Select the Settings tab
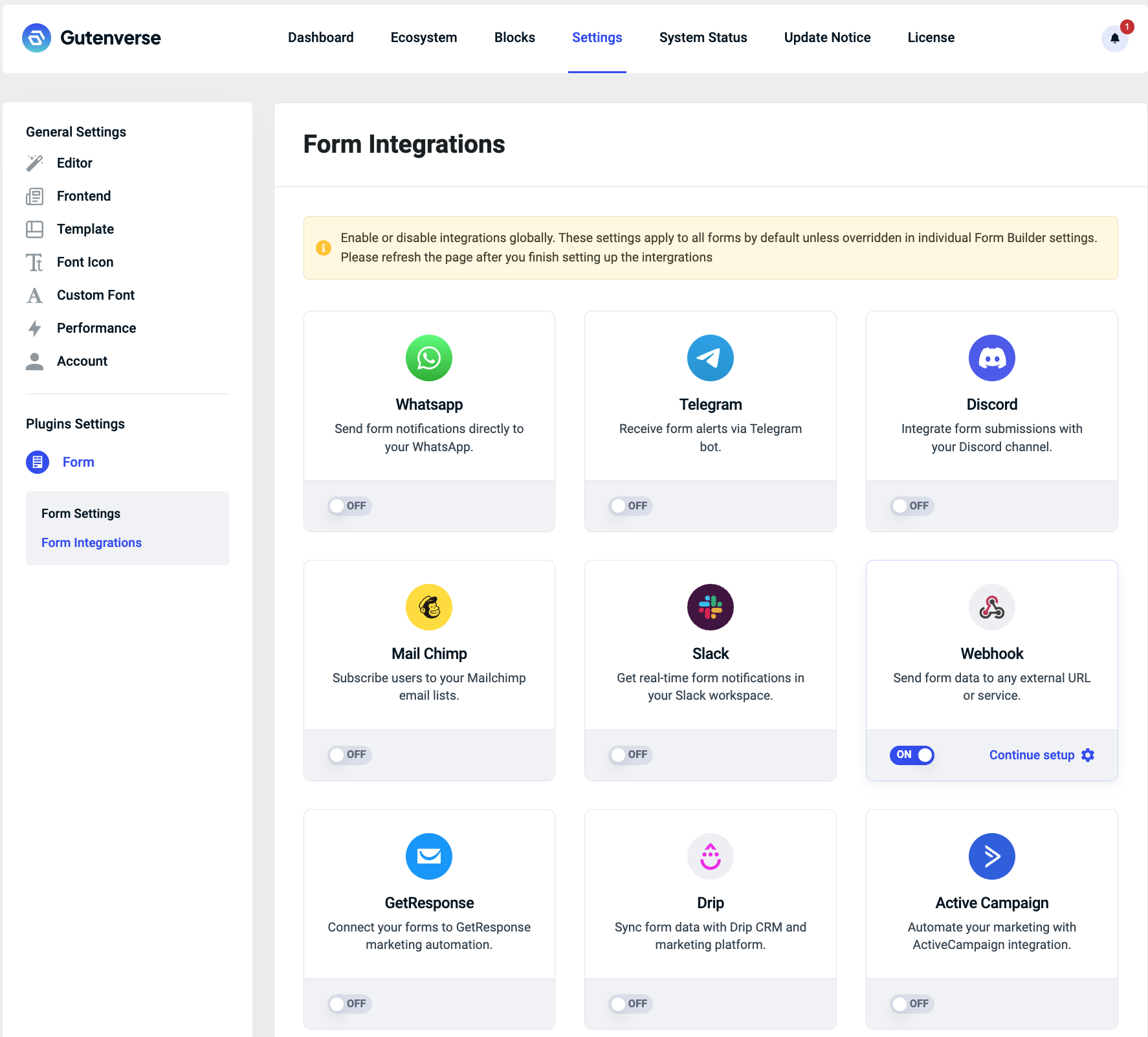This screenshot has height=1037, width=1148. [x=597, y=38]
